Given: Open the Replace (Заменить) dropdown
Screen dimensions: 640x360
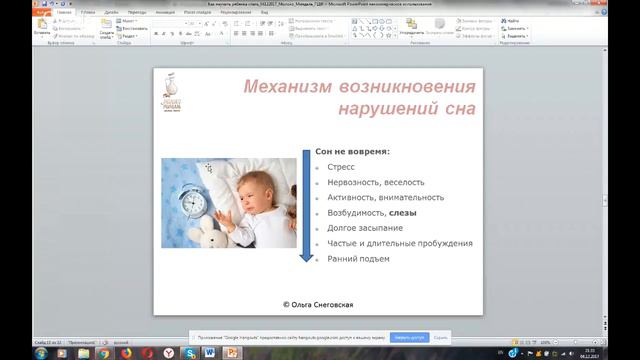Looking at the screenshot, I should [515, 29].
